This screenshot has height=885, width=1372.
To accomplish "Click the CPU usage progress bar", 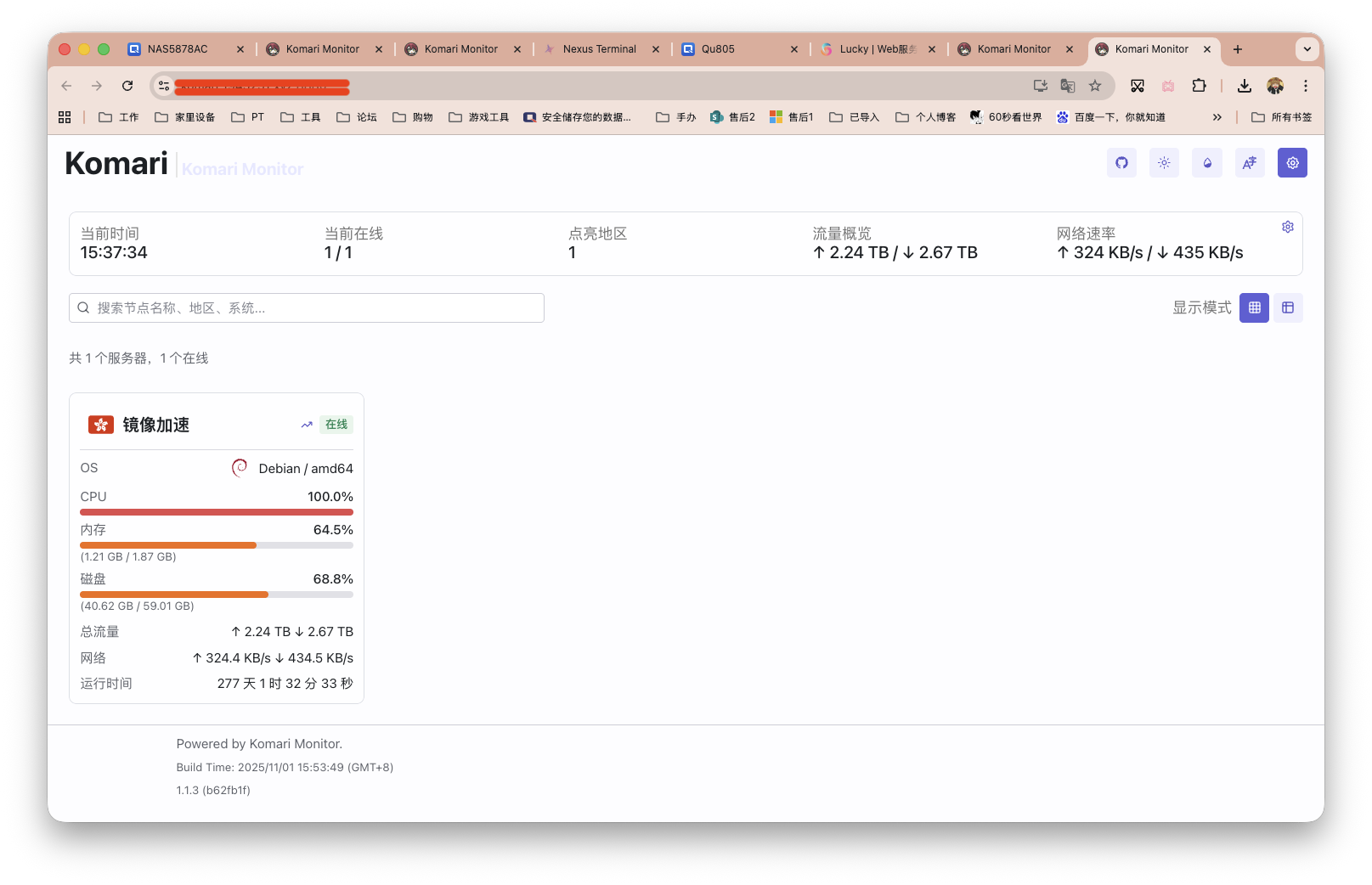I will [x=216, y=512].
